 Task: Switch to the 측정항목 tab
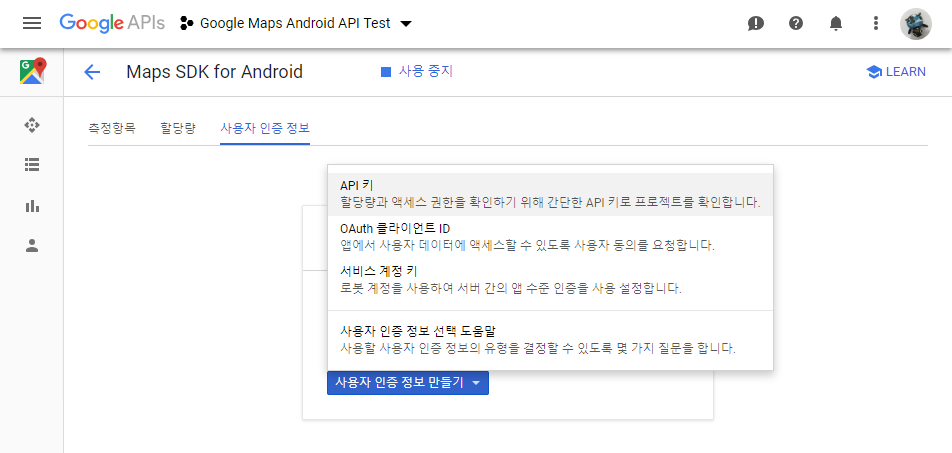[x=112, y=128]
